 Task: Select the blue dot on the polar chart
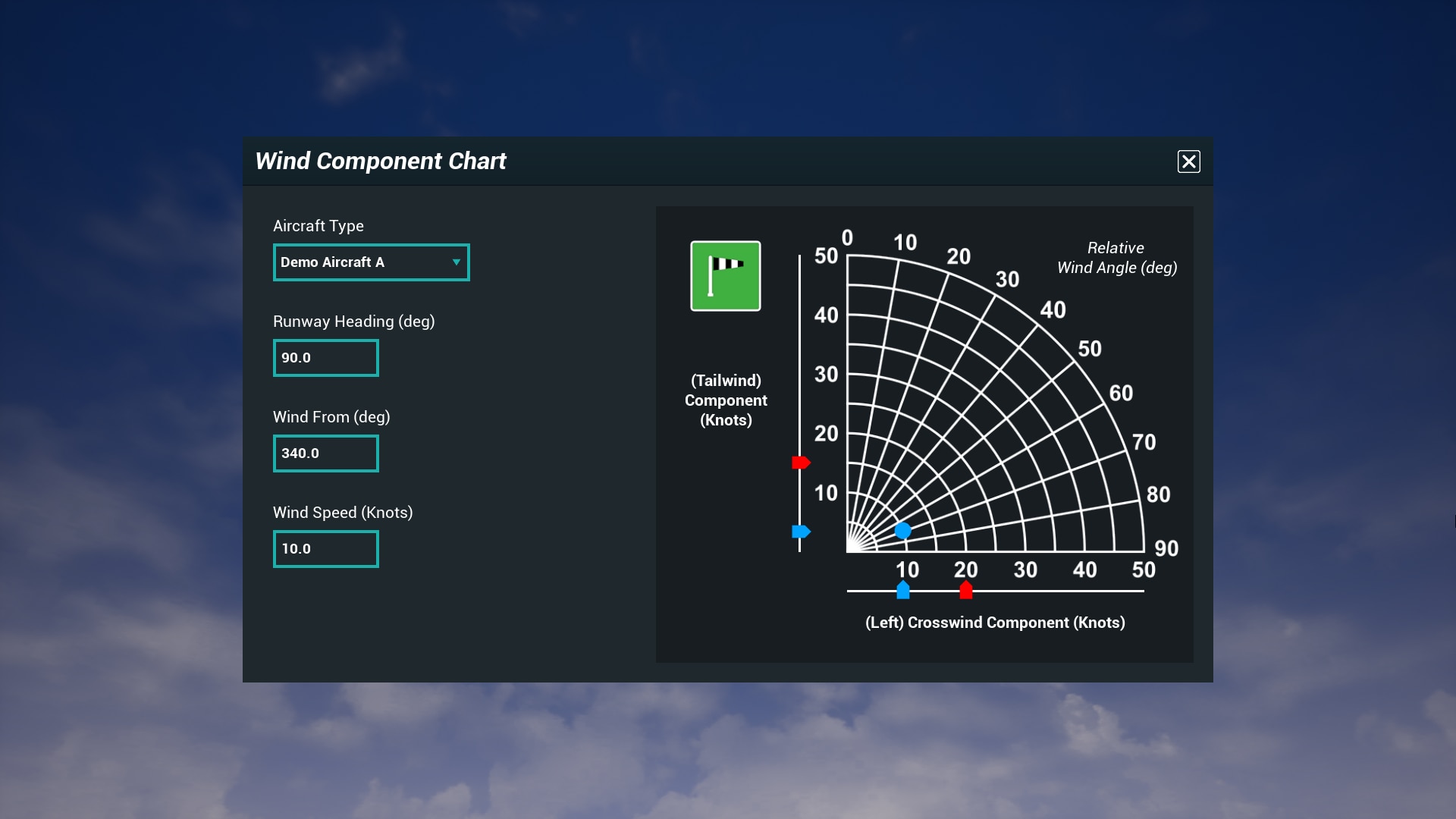(903, 532)
